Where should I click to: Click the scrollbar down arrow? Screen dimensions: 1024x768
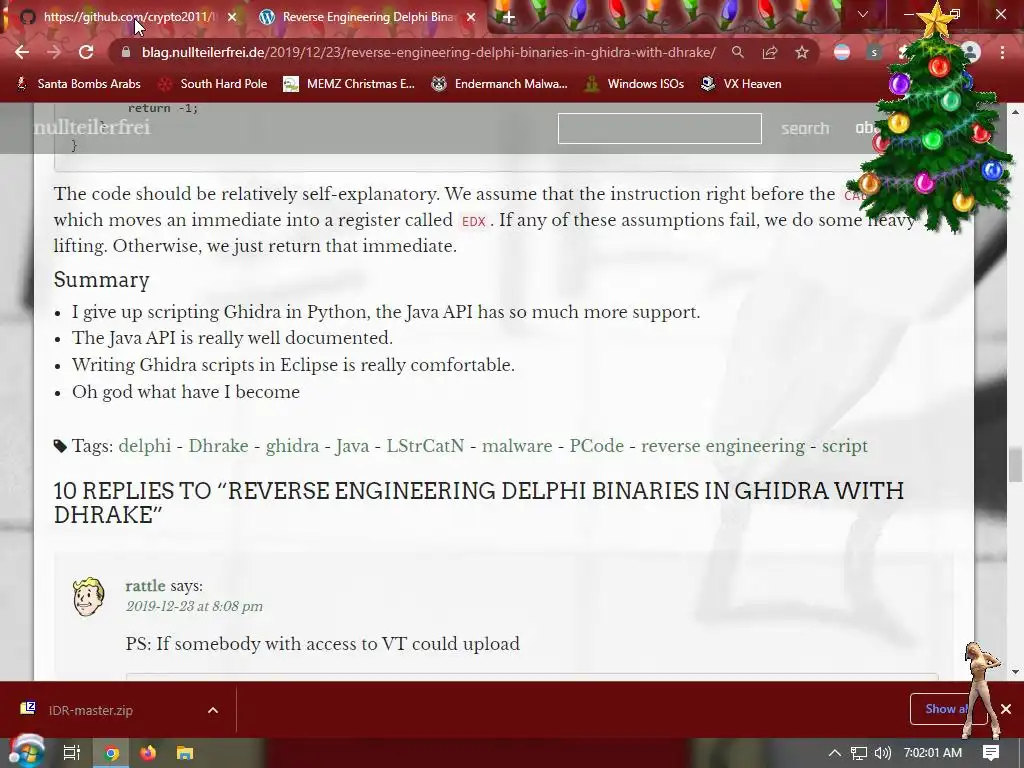coord(1015,672)
